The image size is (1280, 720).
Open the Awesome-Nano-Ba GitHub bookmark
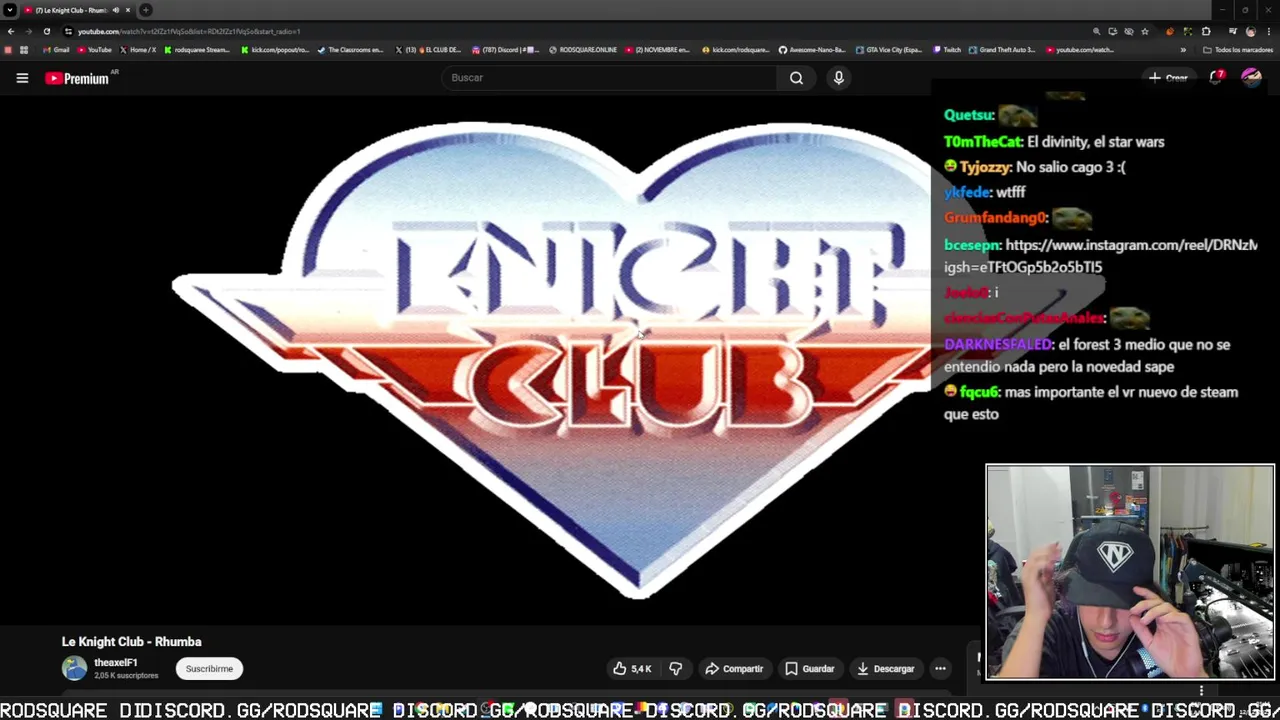pyautogui.click(x=812, y=50)
